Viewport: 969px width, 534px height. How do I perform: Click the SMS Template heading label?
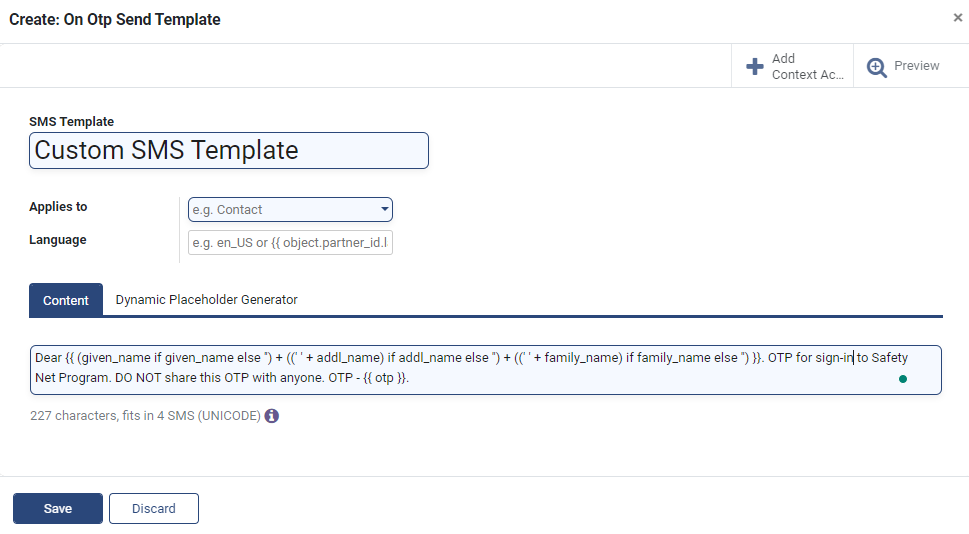coord(72,122)
